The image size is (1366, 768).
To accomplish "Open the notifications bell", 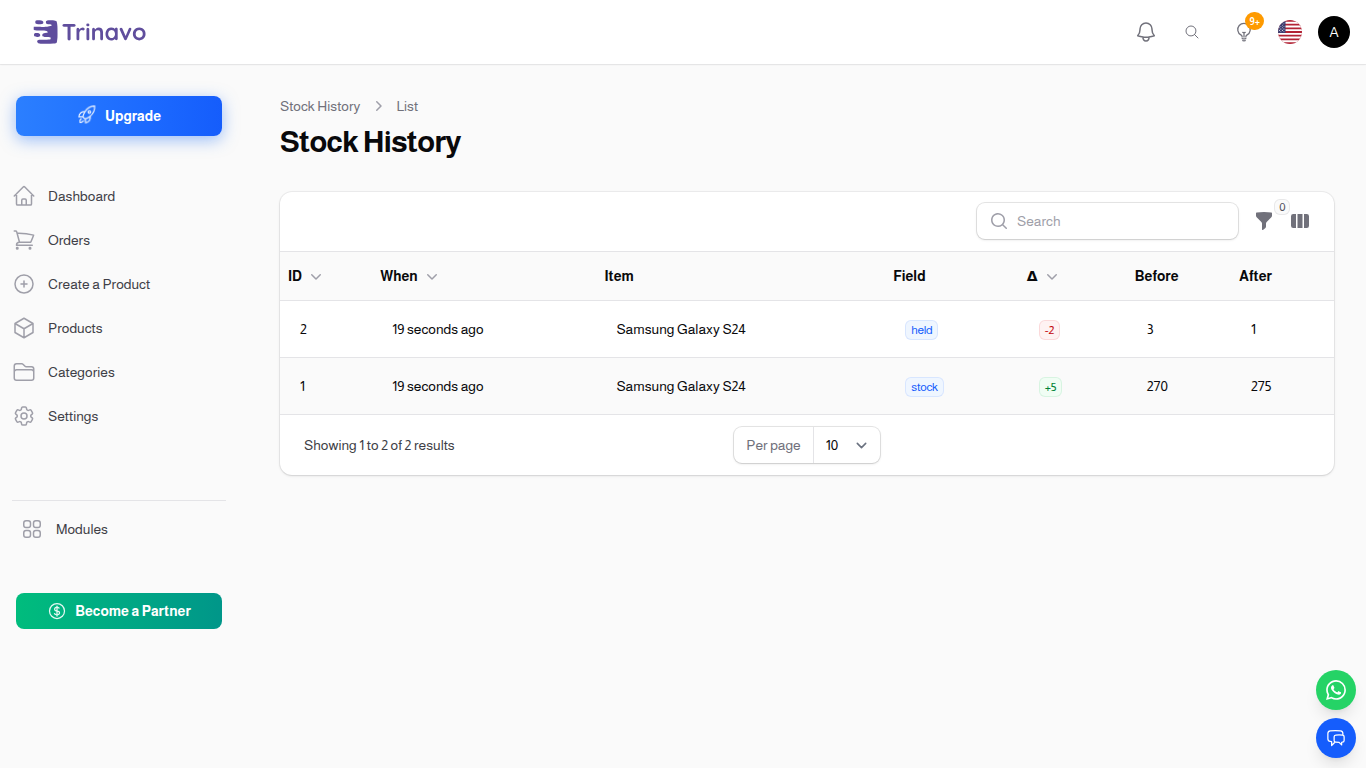I will pyautogui.click(x=1146, y=32).
